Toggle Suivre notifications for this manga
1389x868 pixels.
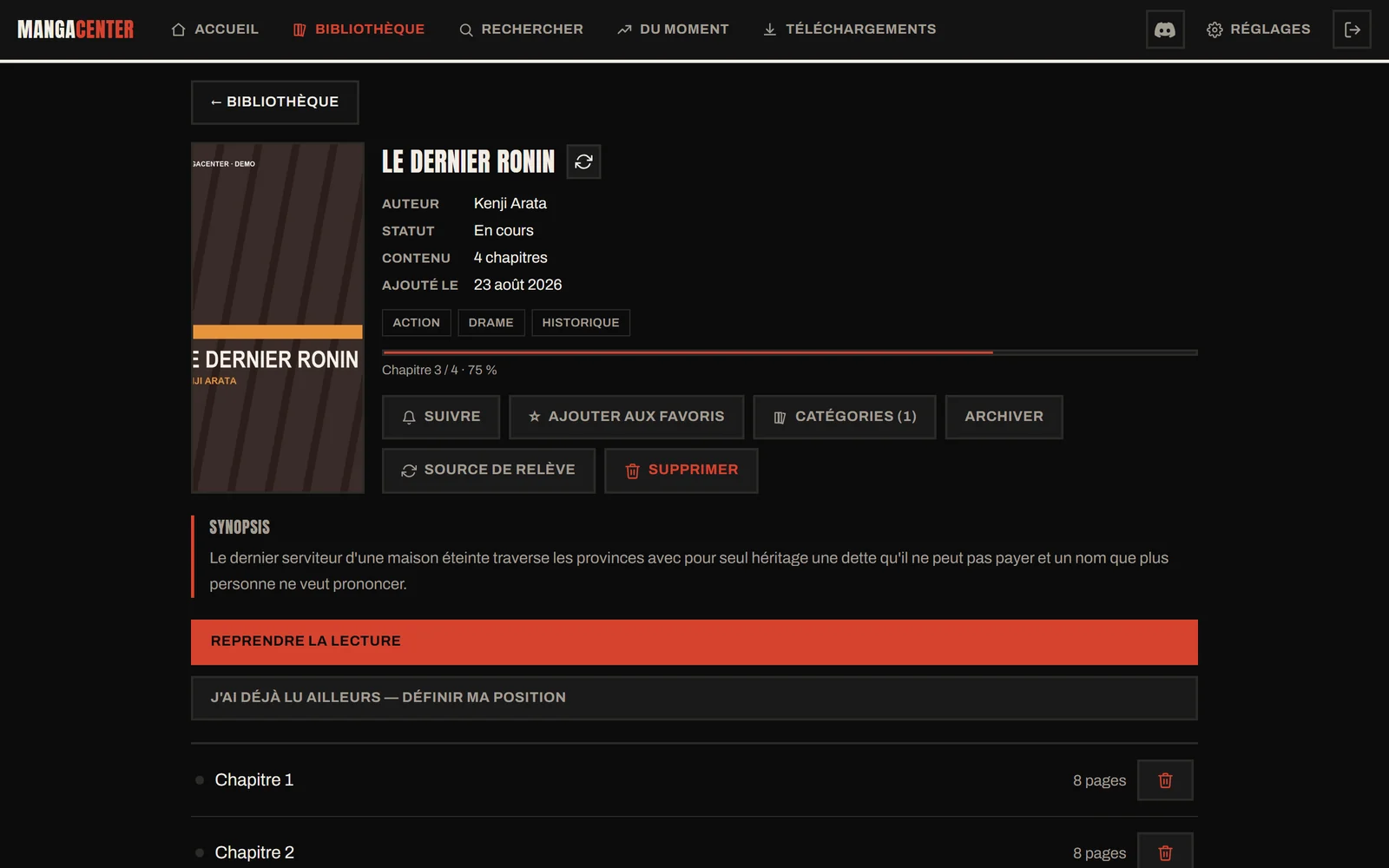pos(441,417)
